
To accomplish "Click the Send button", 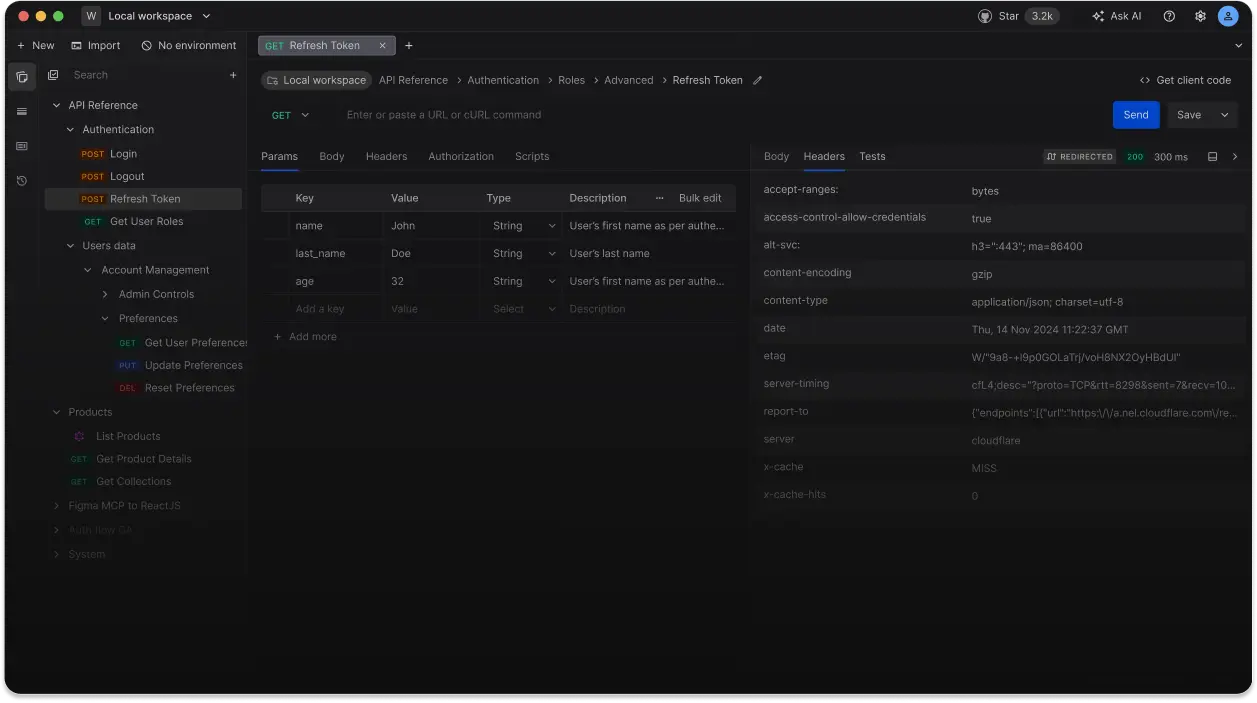I will [1135, 115].
